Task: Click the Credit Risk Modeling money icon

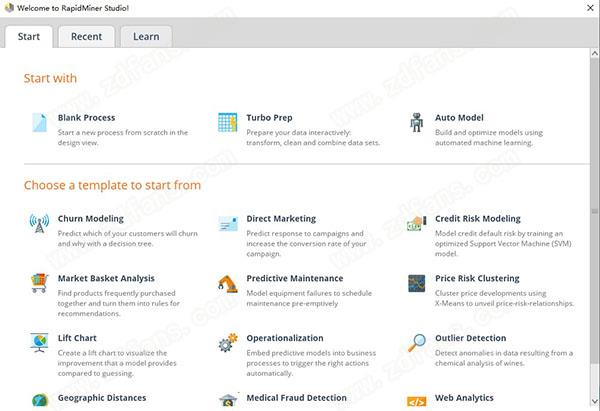Action: [x=416, y=223]
